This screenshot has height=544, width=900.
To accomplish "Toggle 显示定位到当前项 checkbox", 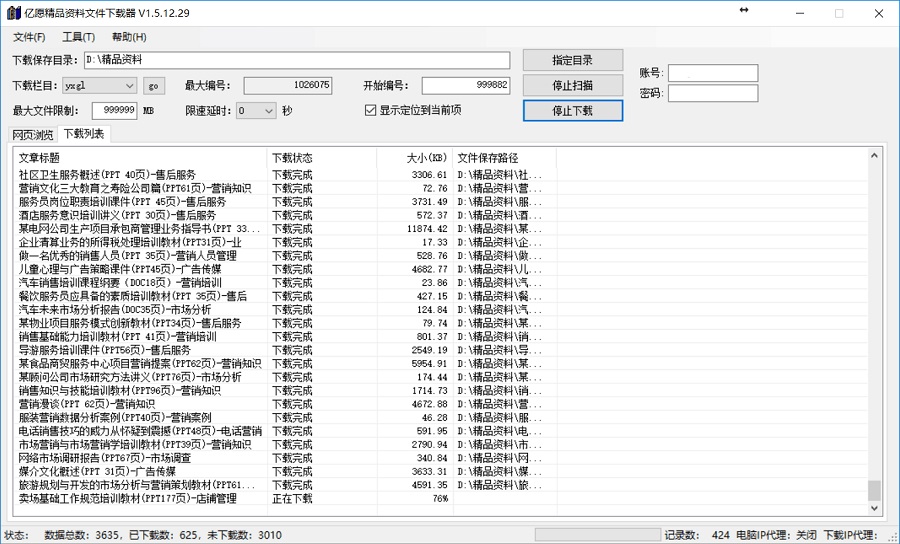I will tap(370, 111).
